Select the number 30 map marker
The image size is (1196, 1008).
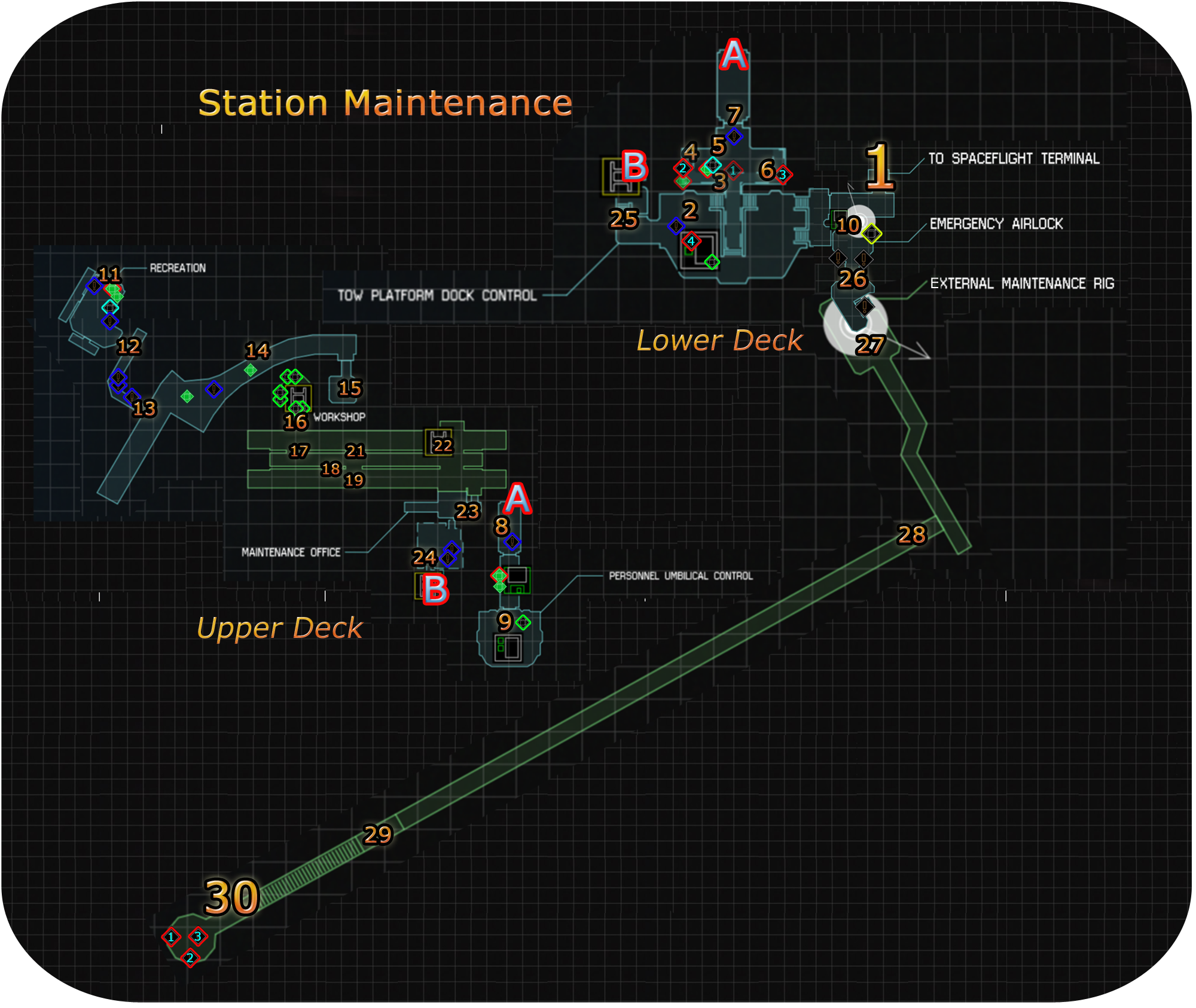231,897
